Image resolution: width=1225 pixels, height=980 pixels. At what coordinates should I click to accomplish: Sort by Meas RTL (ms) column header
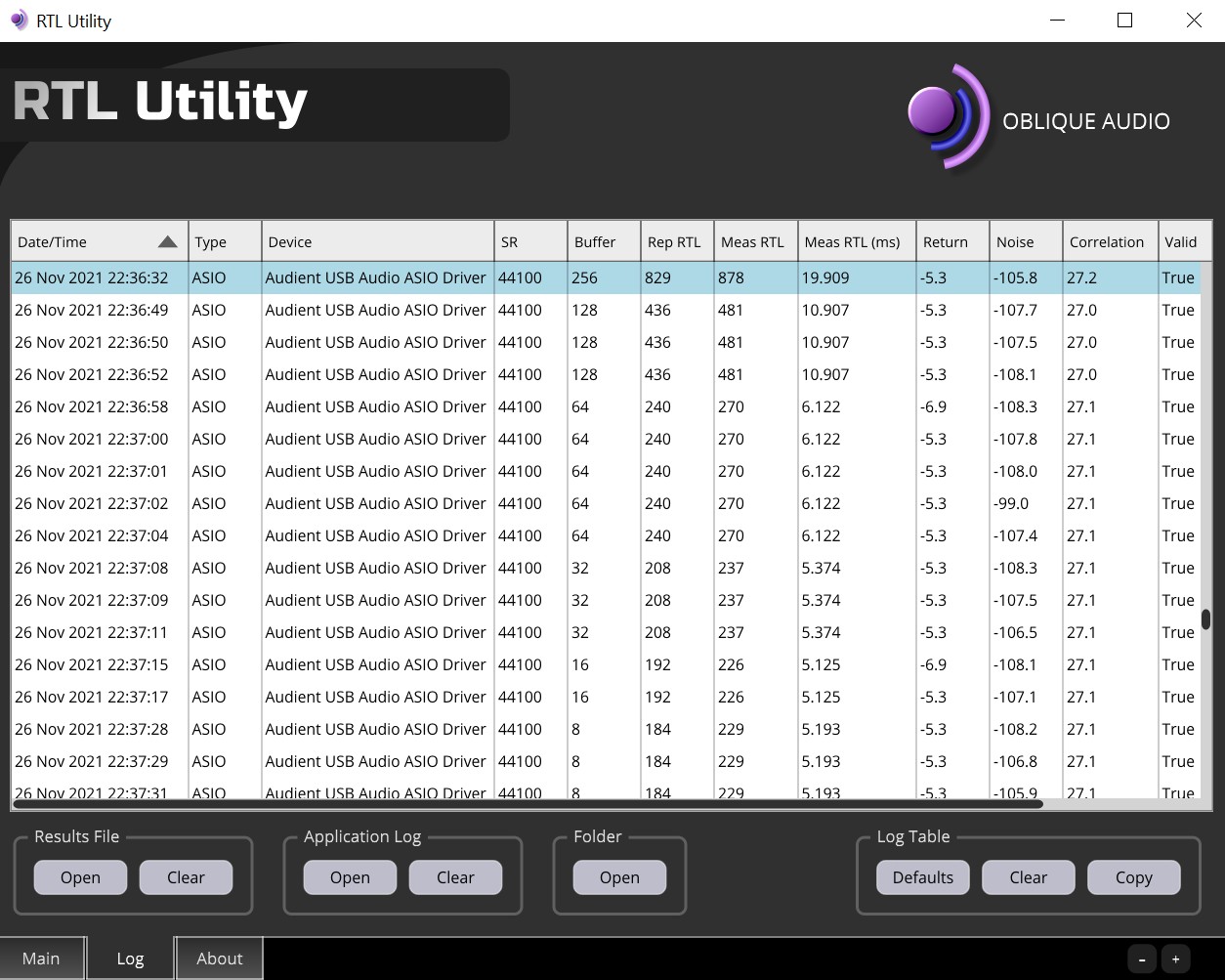[x=857, y=242]
